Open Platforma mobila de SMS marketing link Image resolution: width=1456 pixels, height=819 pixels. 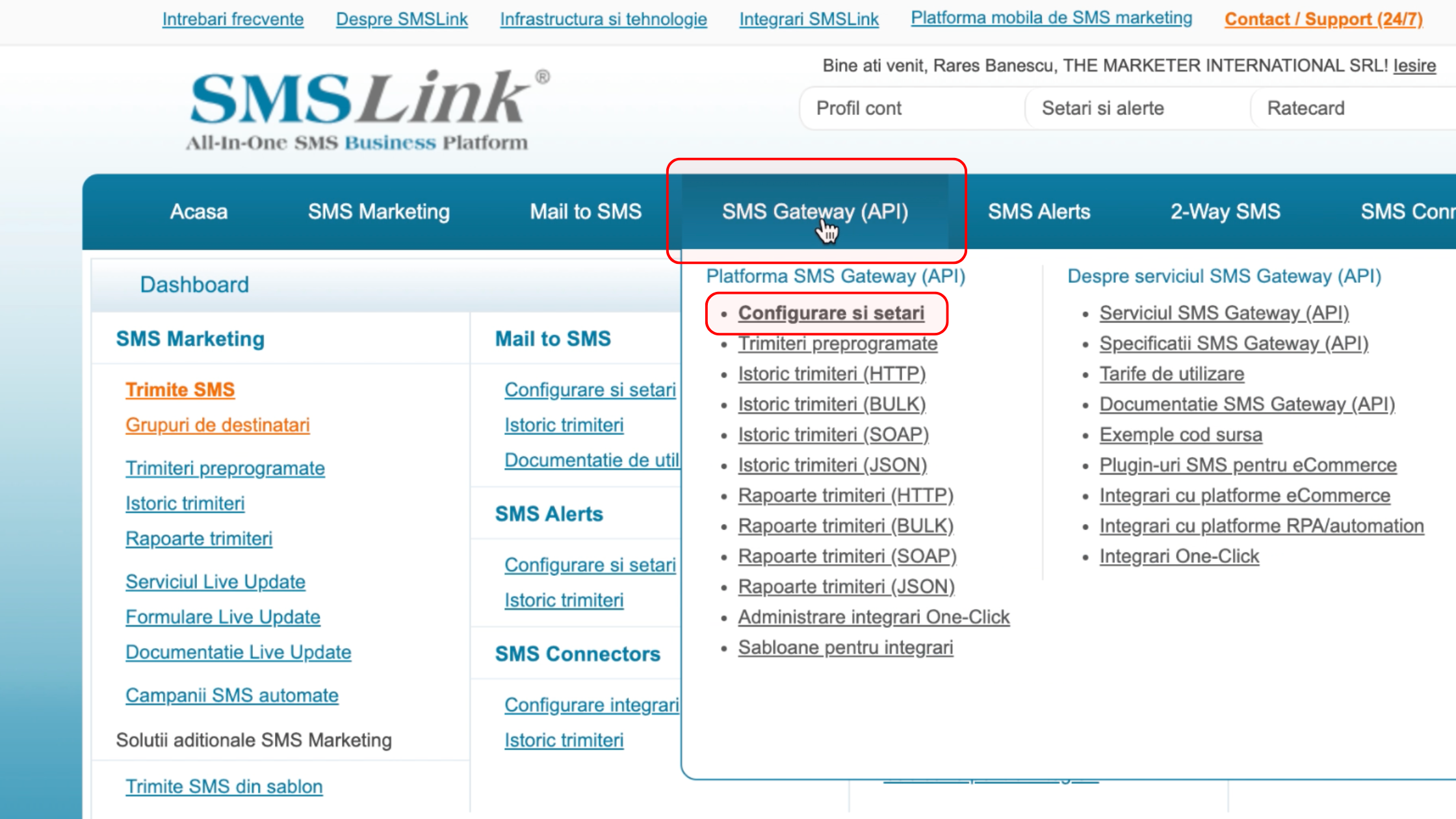pos(1051,18)
